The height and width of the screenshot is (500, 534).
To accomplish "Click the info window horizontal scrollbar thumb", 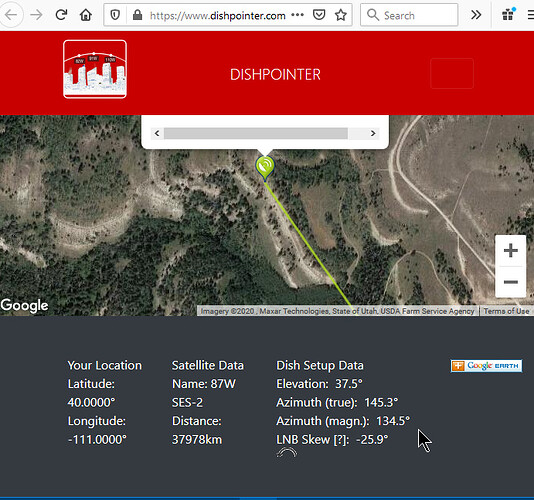I will tap(256, 133).
